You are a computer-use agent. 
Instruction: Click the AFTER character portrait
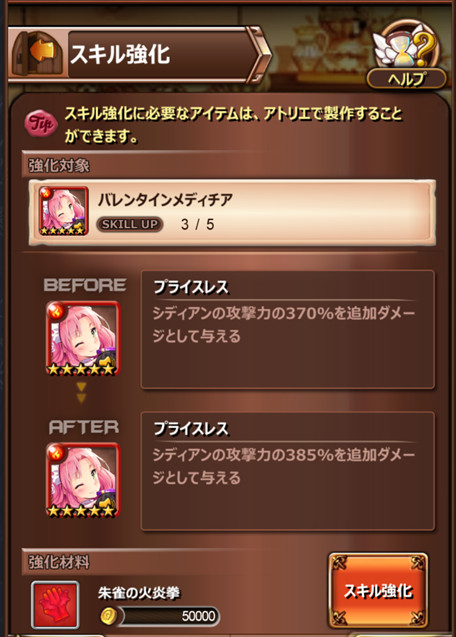83,480
